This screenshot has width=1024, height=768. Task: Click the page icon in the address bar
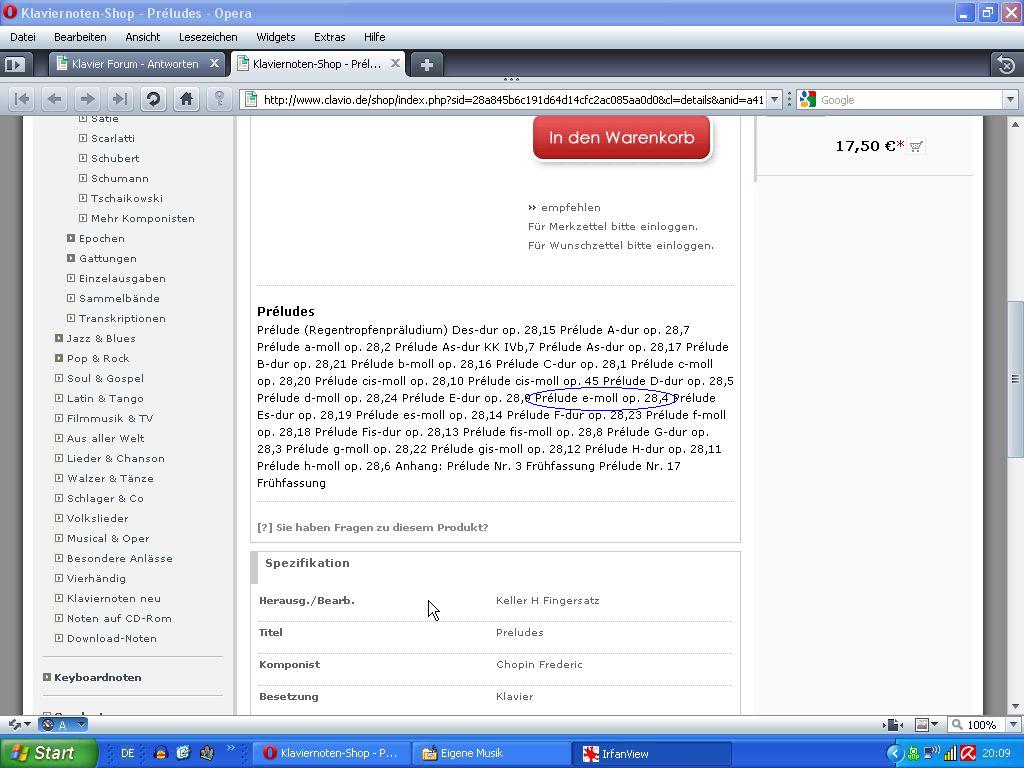(x=250, y=100)
